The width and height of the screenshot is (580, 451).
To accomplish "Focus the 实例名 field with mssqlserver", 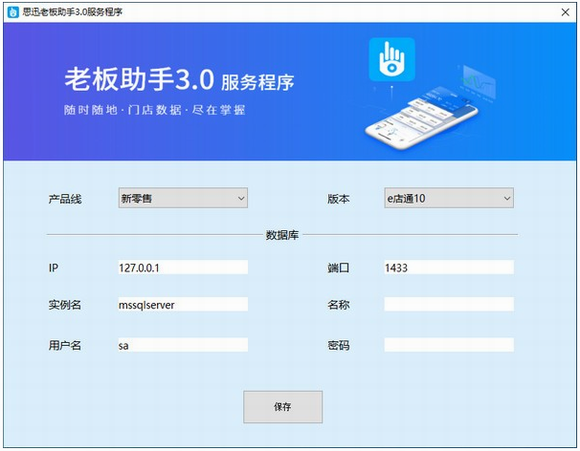I will tap(183, 304).
